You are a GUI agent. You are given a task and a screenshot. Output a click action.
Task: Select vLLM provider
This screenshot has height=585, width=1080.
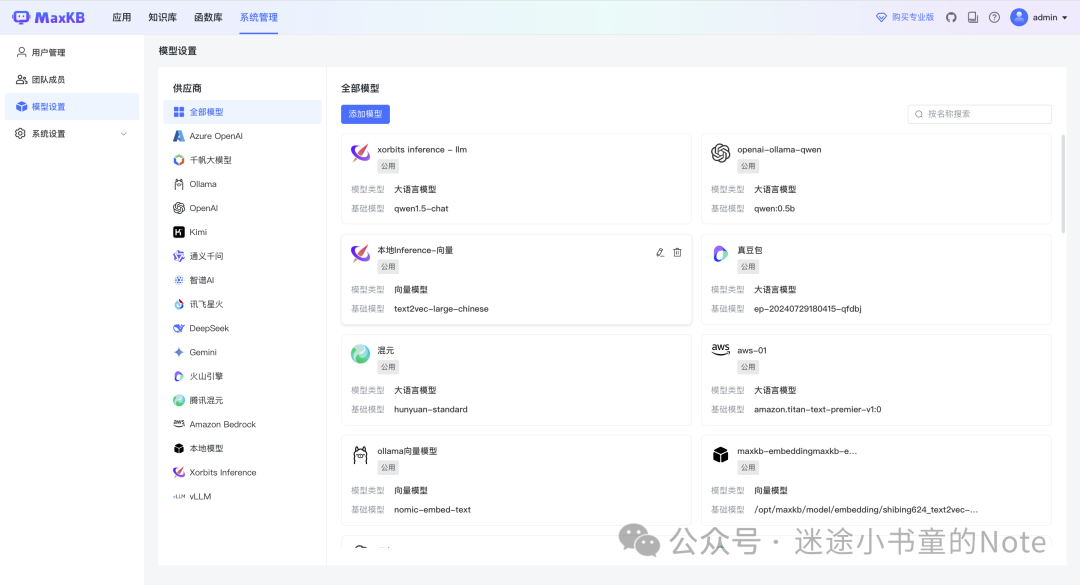click(242, 497)
